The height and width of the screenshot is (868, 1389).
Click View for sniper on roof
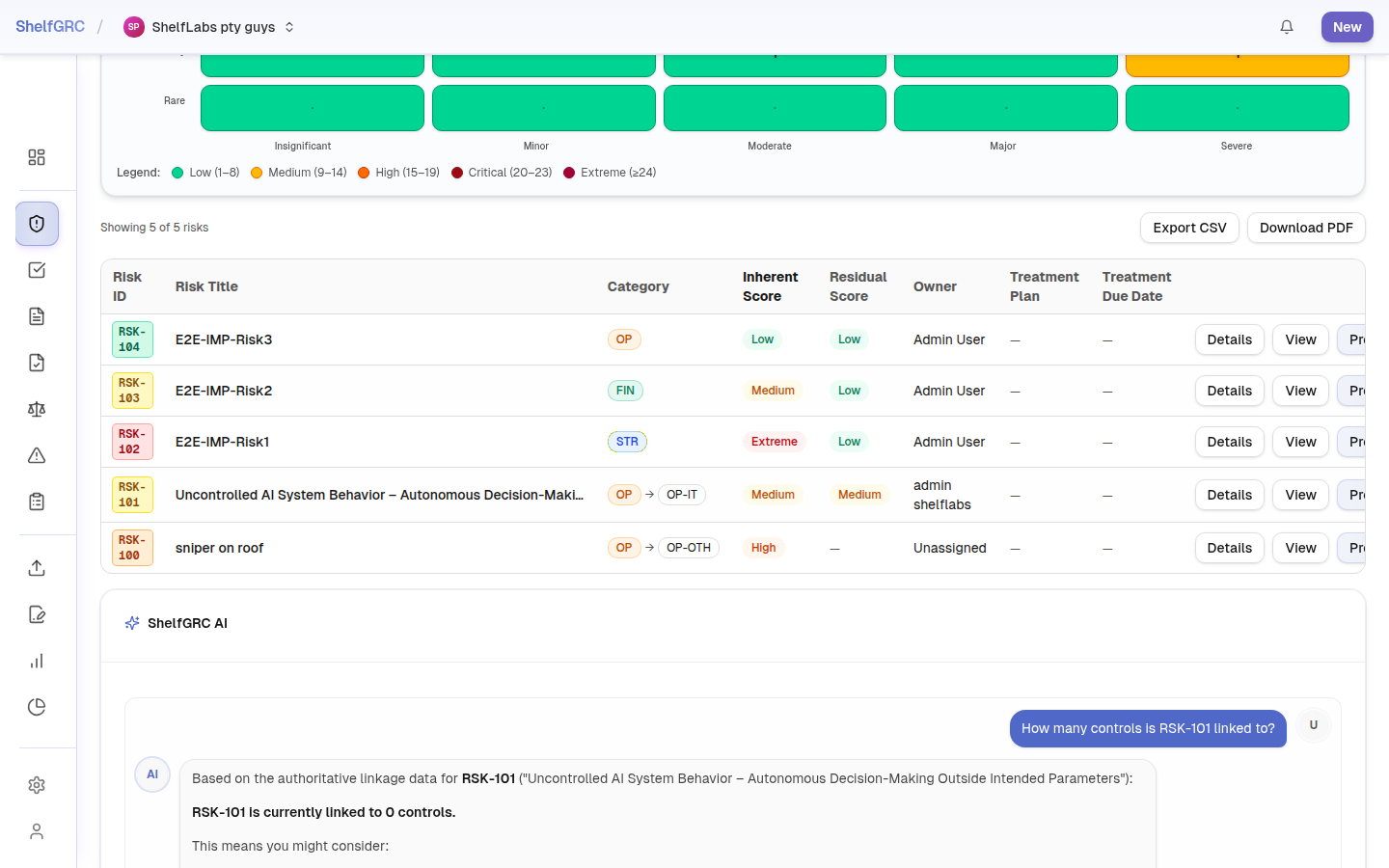(1300, 548)
